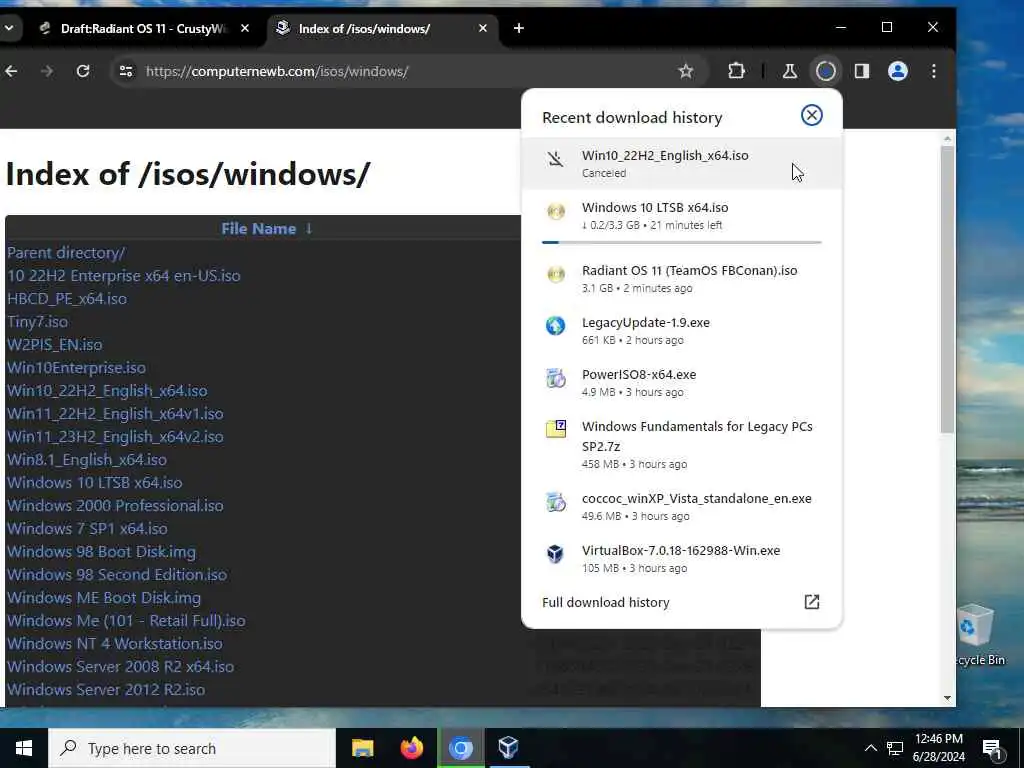The height and width of the screenshot is (768, 1024).
Task: Click the Tiny7.iso link
Action: point(37,321)
